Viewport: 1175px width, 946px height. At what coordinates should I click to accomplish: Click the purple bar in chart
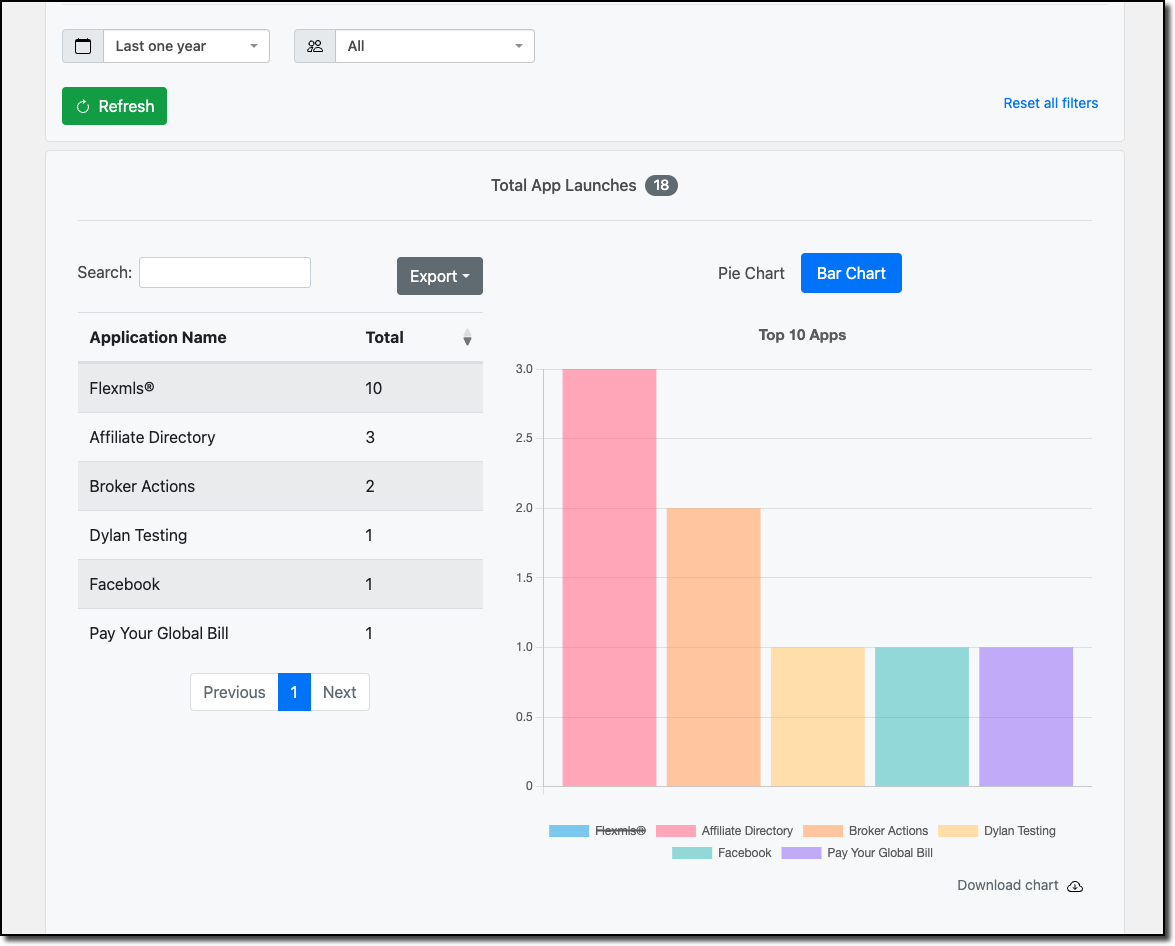pyautogui.click(x=1026, y=717)
